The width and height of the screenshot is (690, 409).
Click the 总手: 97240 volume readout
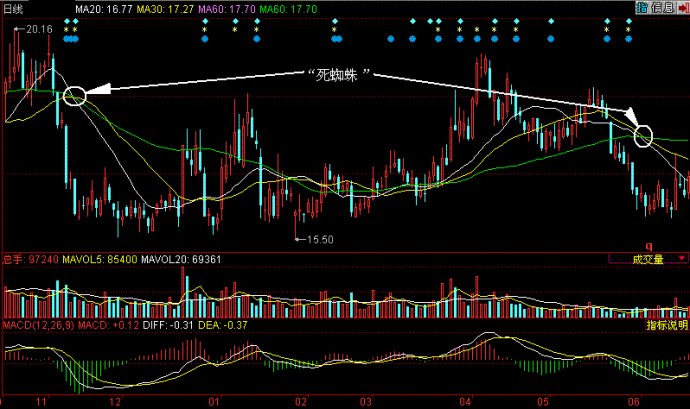[30, 259]
